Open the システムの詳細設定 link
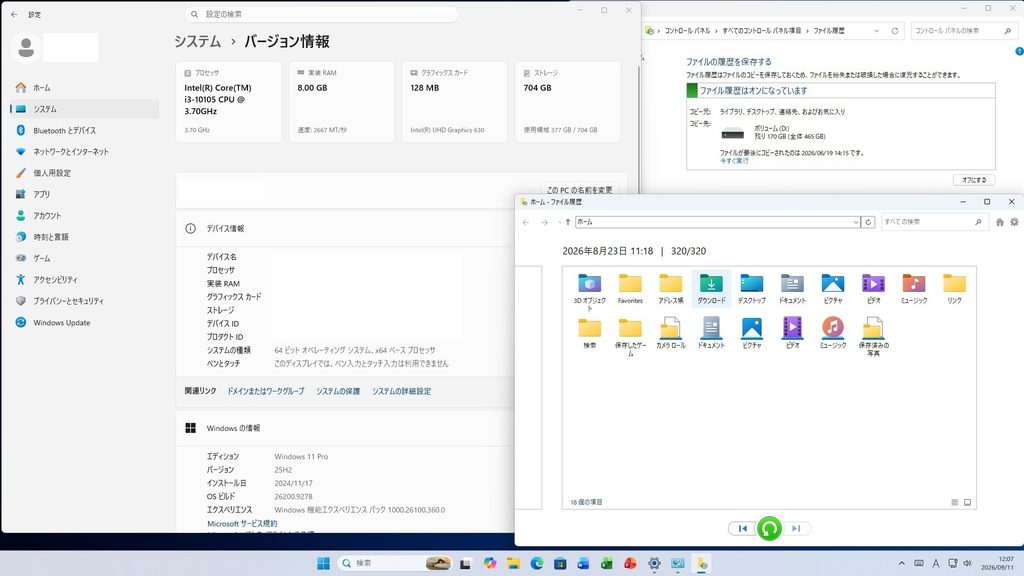Image resolution: width=1024 pixels, height=576 pixels. pyautogui.click(x=402, y=391)
